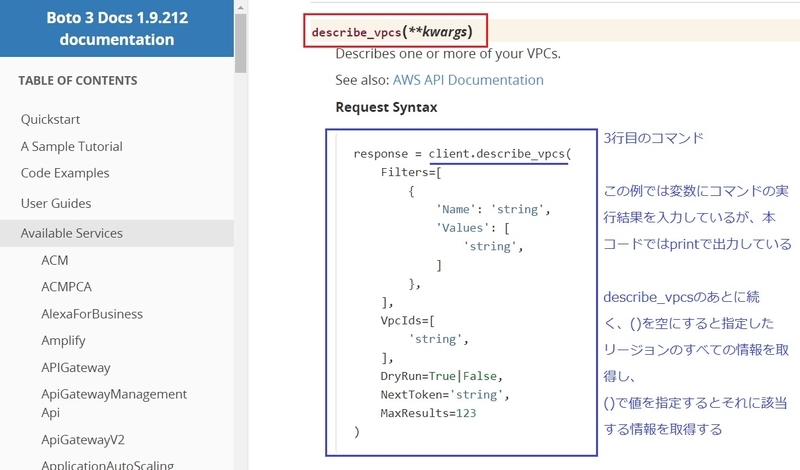Open ApiGatewayManagementApi service docs

(x=114, y=403)
